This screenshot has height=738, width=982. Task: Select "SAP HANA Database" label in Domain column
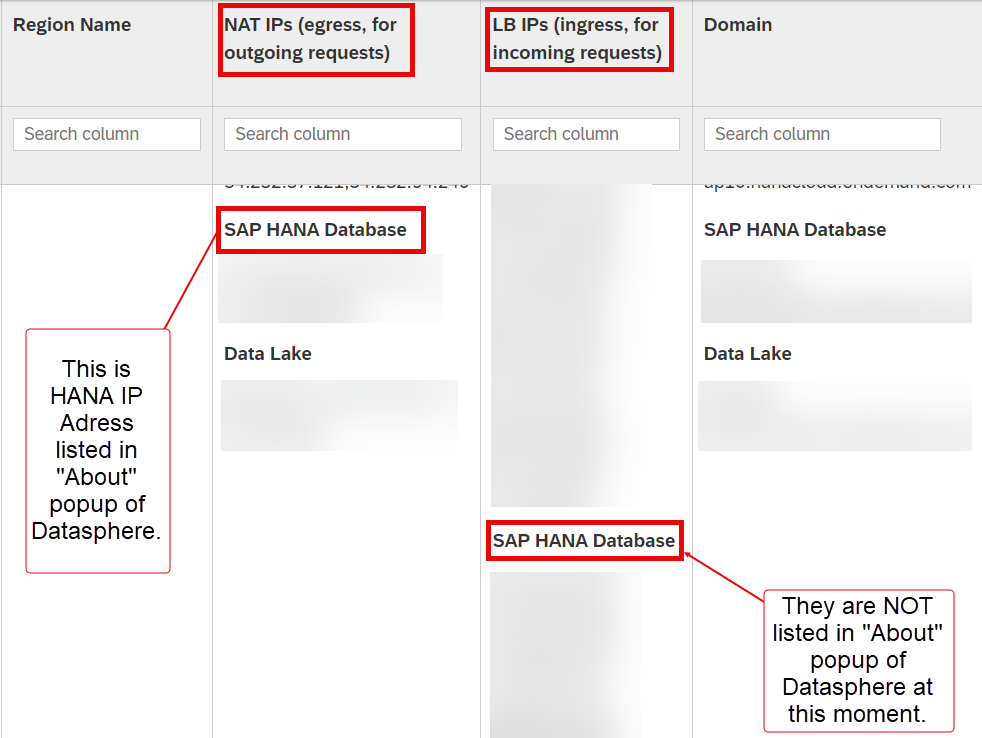795,230
